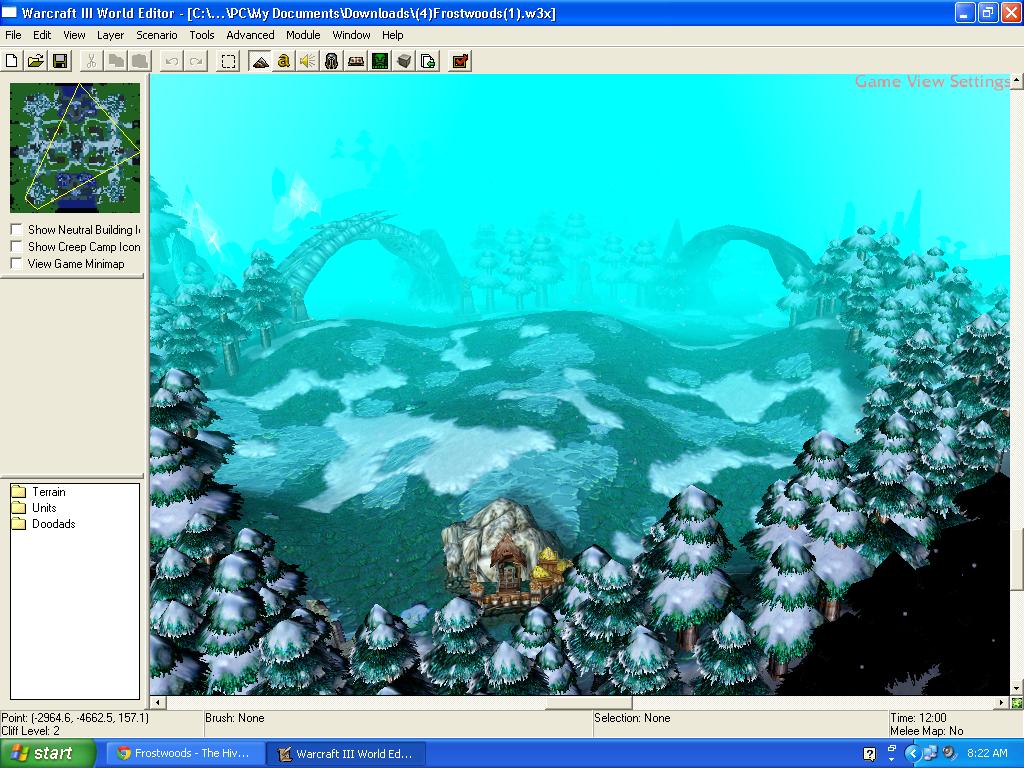Open the Module menu

click(x=303, y=35)
